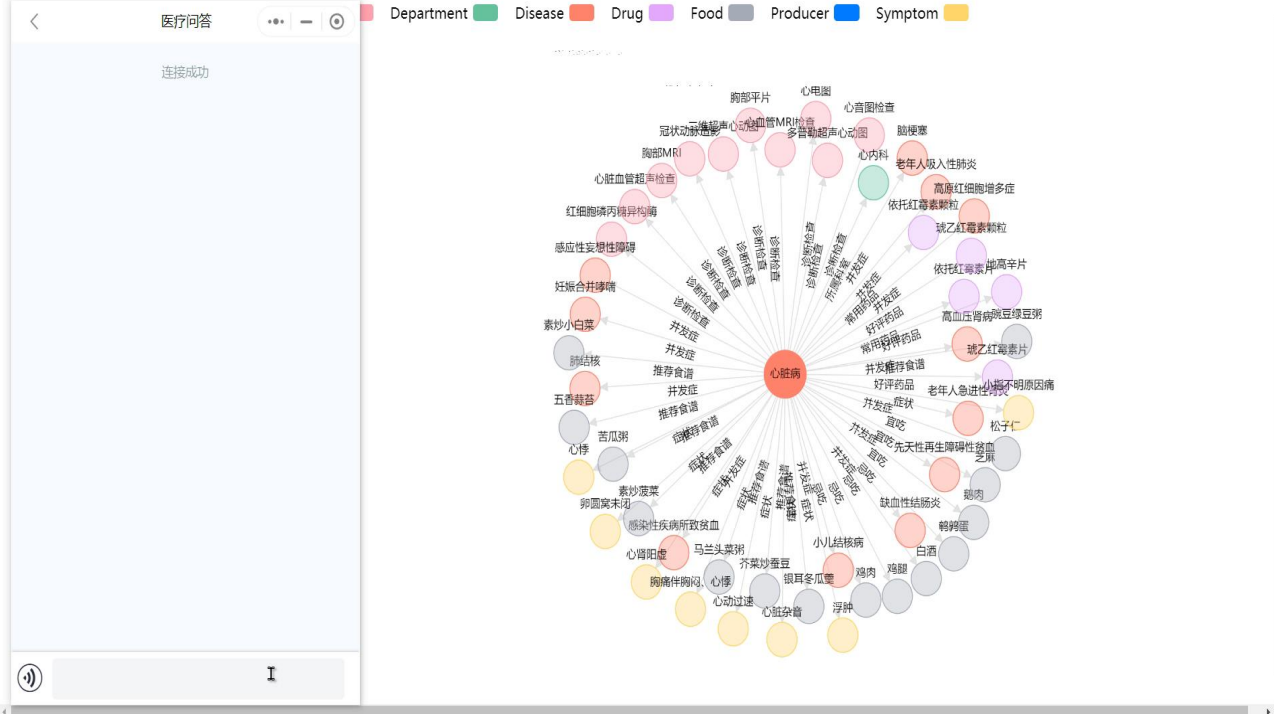This screenshot has width=1274, height=714.
Task: Toggle the Disease legend entry
Action: [x=539, y=13]
